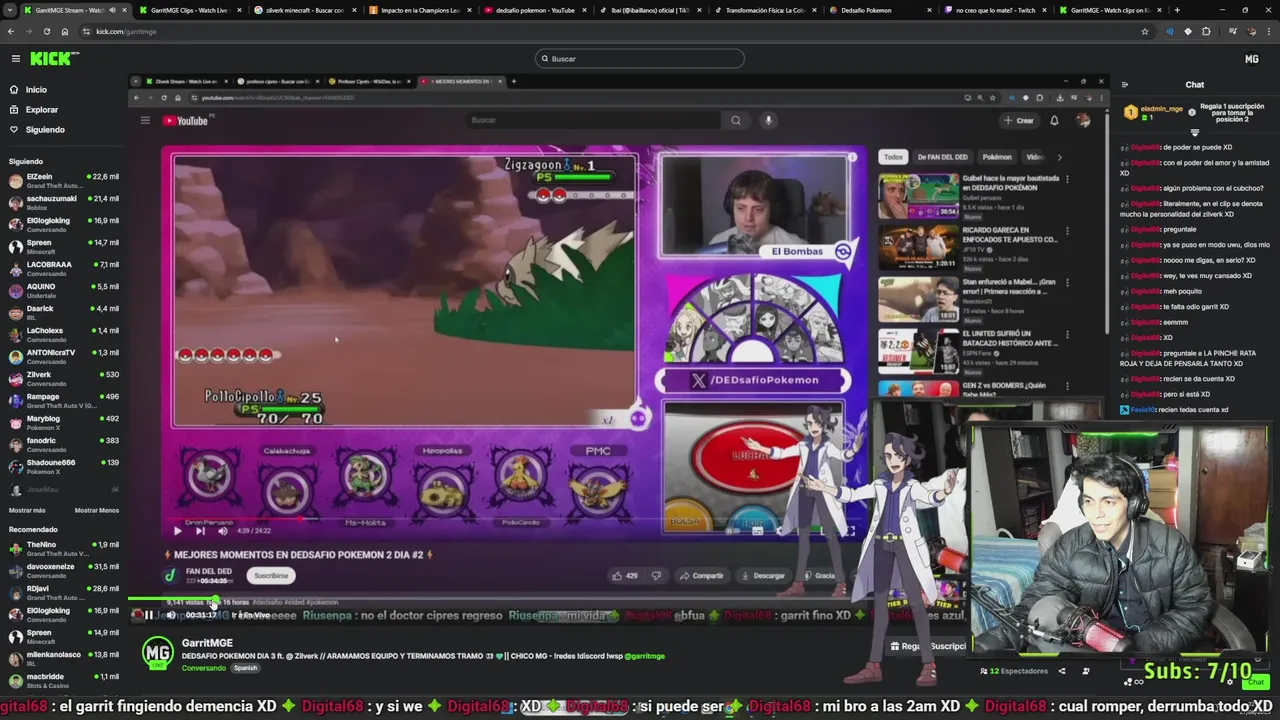Expand the chat leaderboard chevron
1280x720 pixels.
pyautogui.click(x=1194, y=132)
